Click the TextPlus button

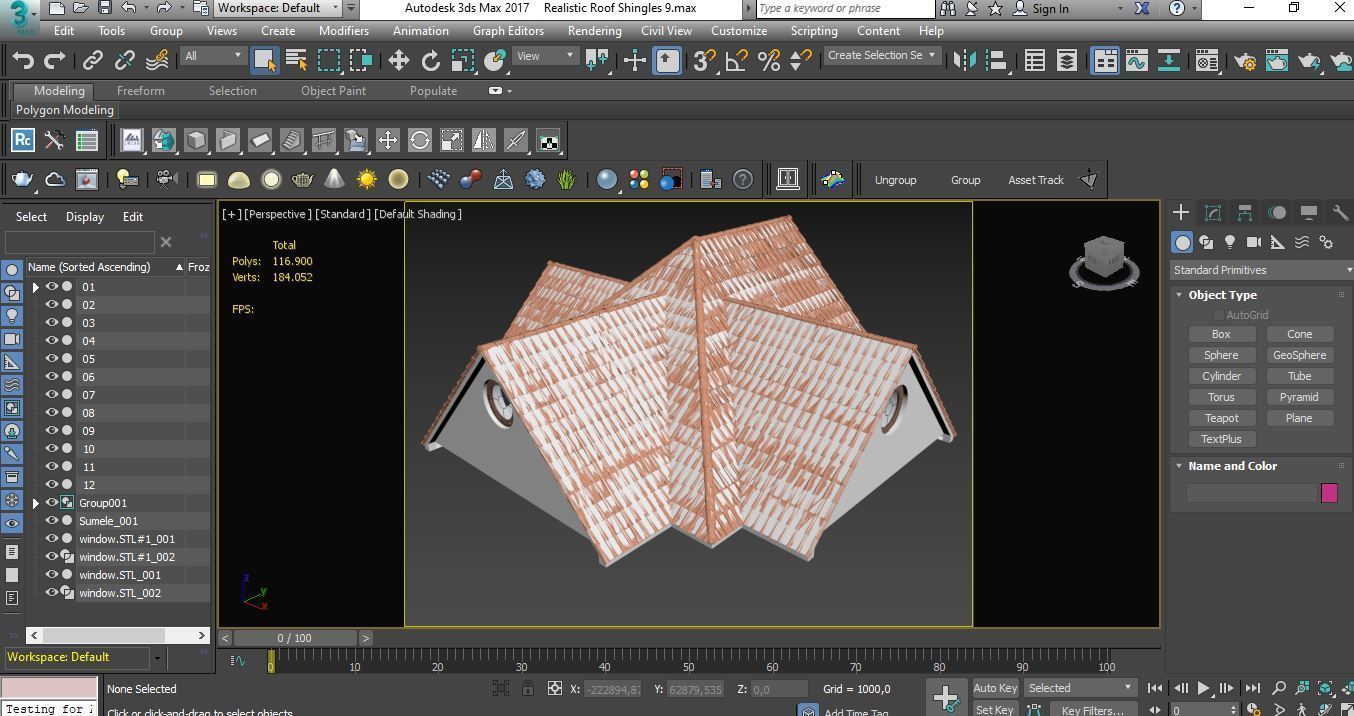(x=1221, y=439)
